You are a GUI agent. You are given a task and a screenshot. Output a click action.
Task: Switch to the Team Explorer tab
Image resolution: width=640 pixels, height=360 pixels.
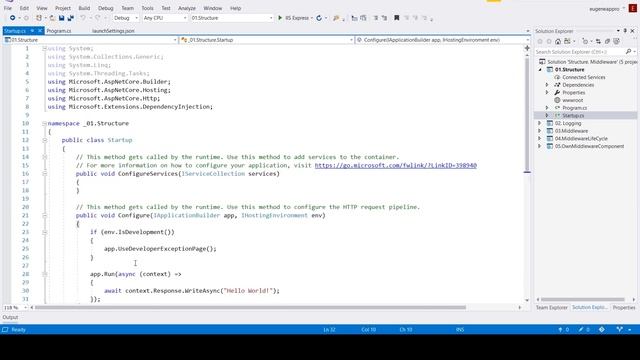551,307
